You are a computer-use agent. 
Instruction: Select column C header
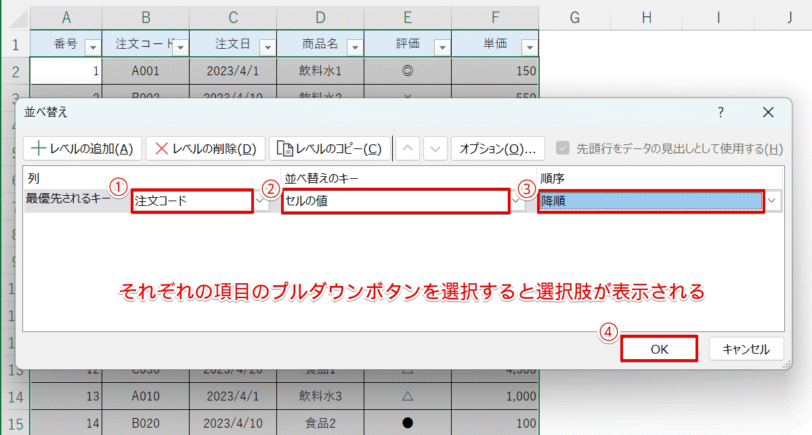click(x=233, y=18)
